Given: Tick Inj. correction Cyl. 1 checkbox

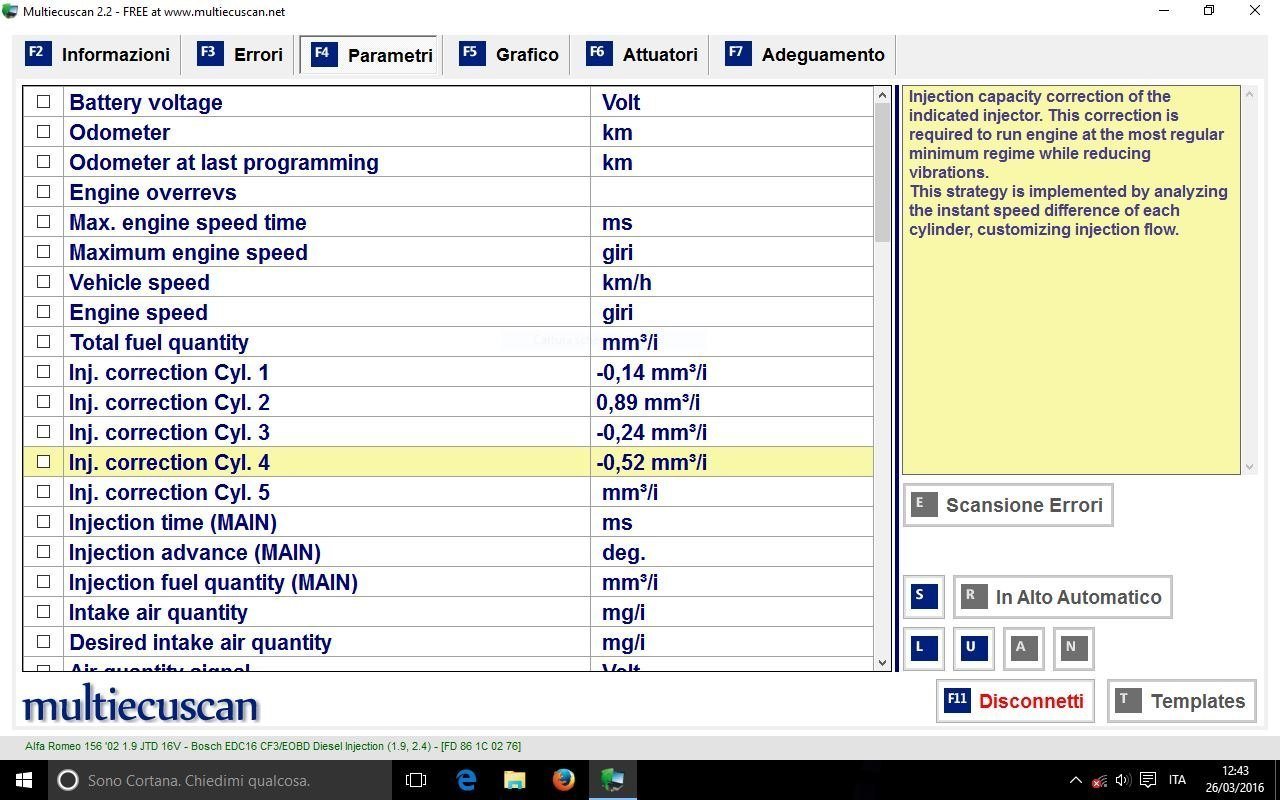Looking at the screenshot, I should (43, 371).
